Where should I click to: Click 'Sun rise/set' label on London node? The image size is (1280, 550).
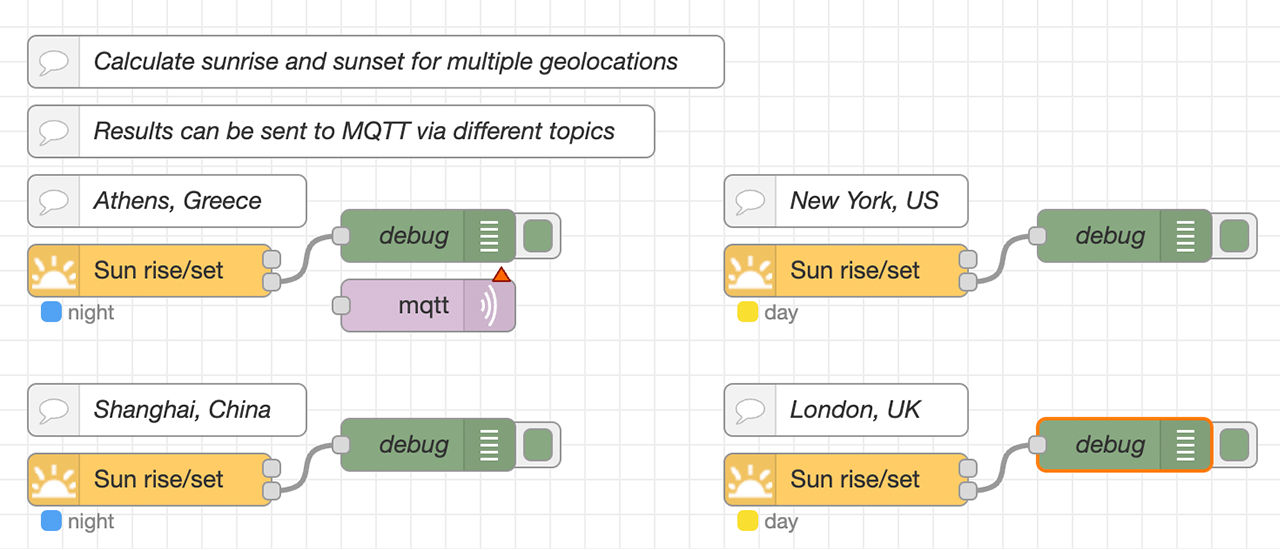pos(855,479)
